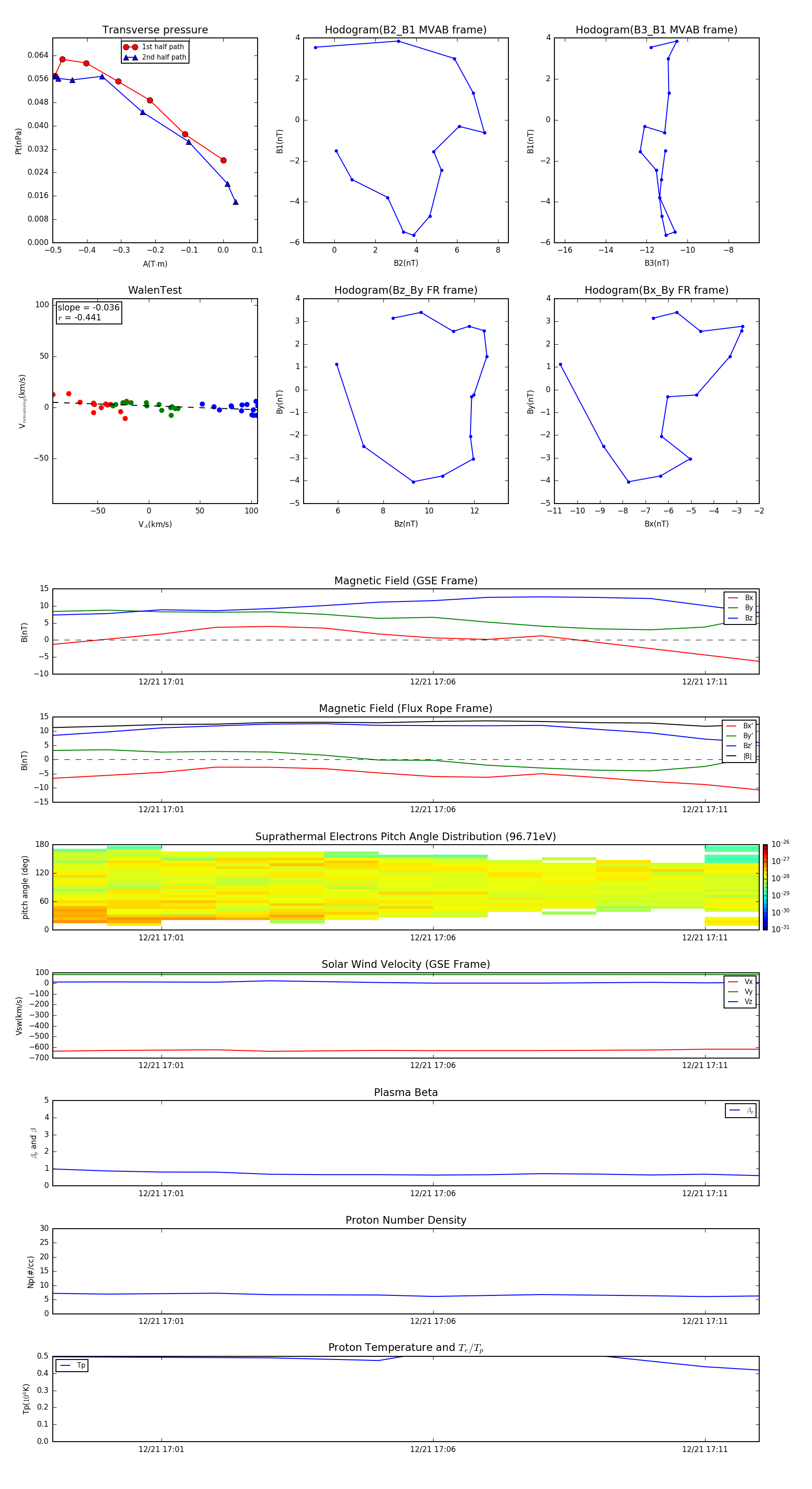
Task: Click the 'Hodogram(B3_B1 MVAB frame)' title
Action: coord(656,29)
